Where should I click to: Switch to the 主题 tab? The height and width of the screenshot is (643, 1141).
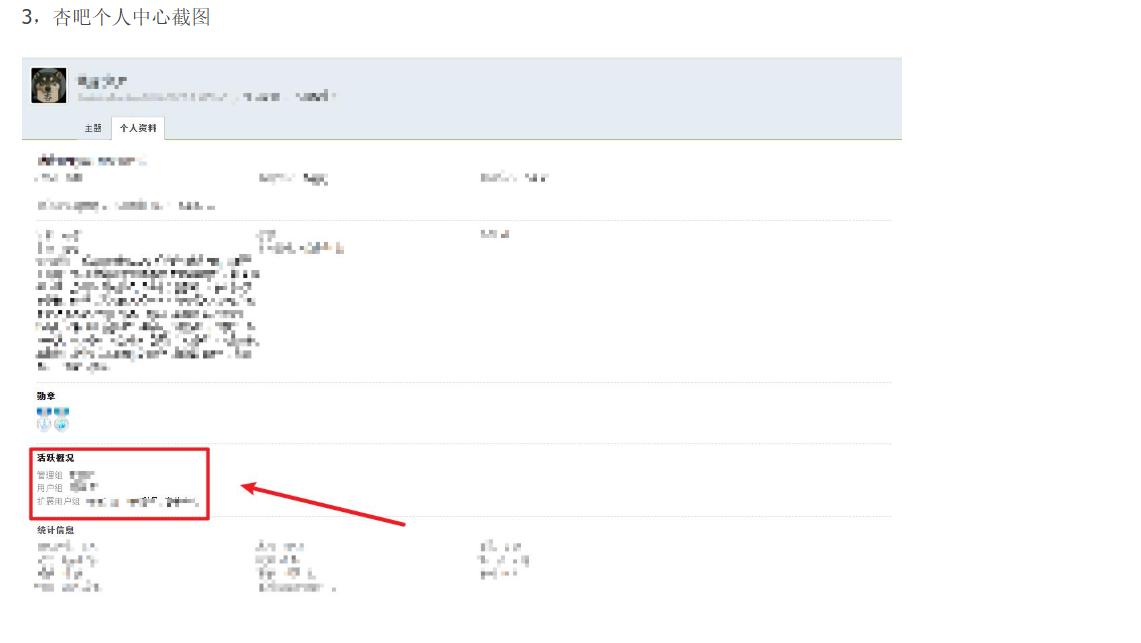pos(93,128)
